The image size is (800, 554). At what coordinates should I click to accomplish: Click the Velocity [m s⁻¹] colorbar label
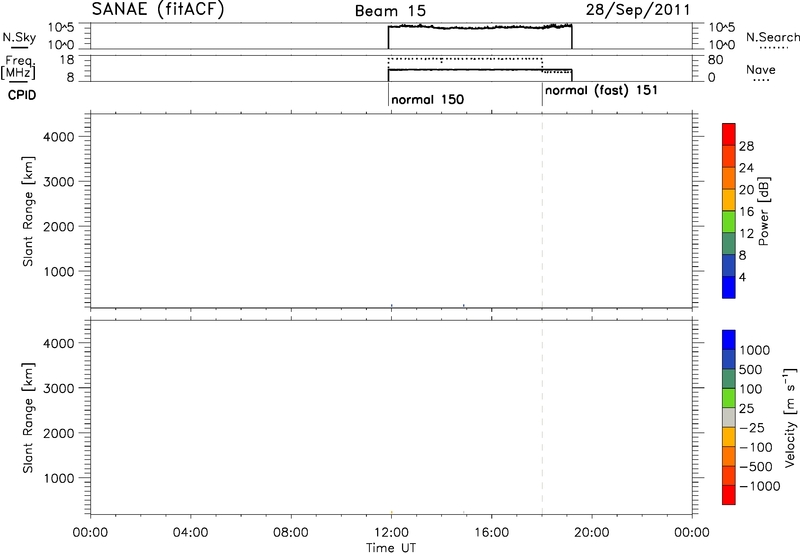tap(790, 417)
